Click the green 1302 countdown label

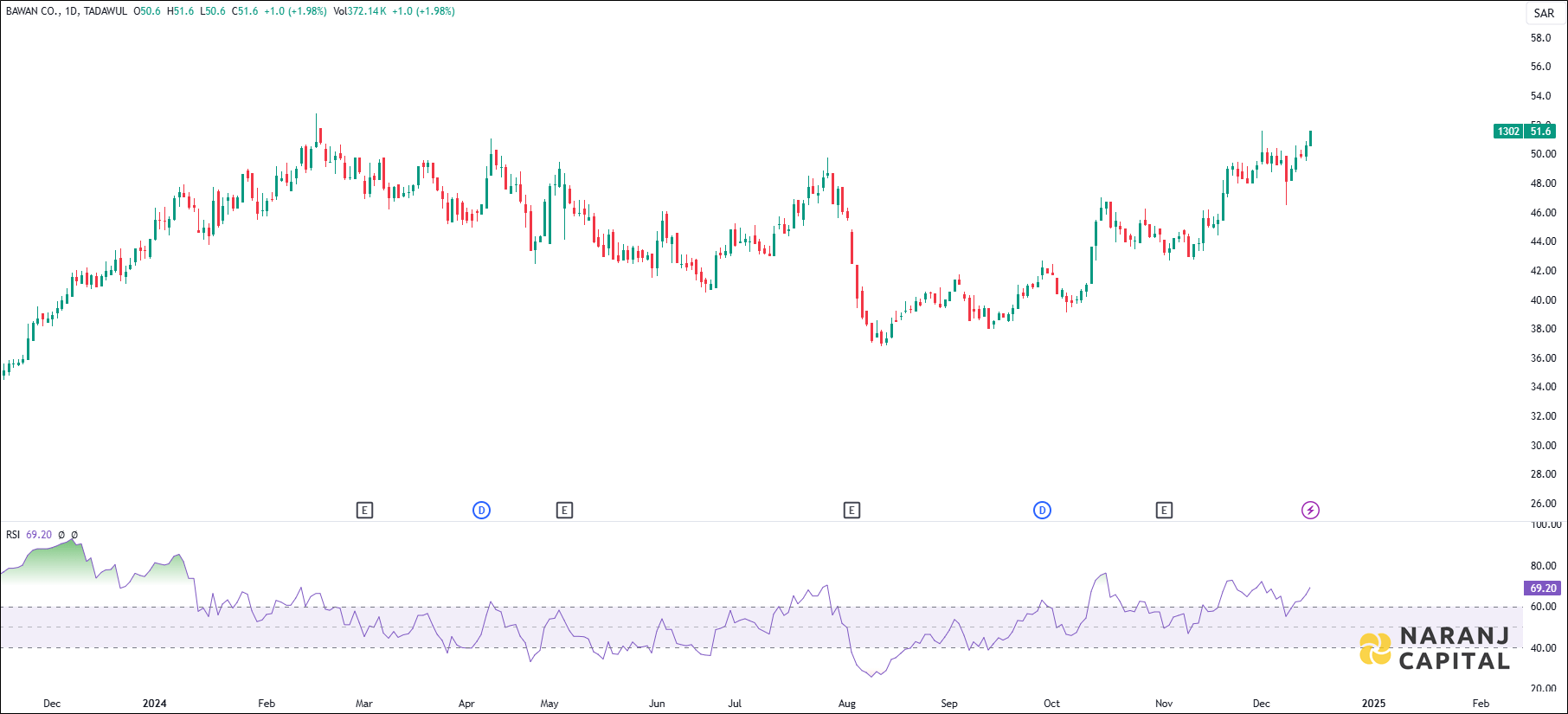[x=1509, y=132]
